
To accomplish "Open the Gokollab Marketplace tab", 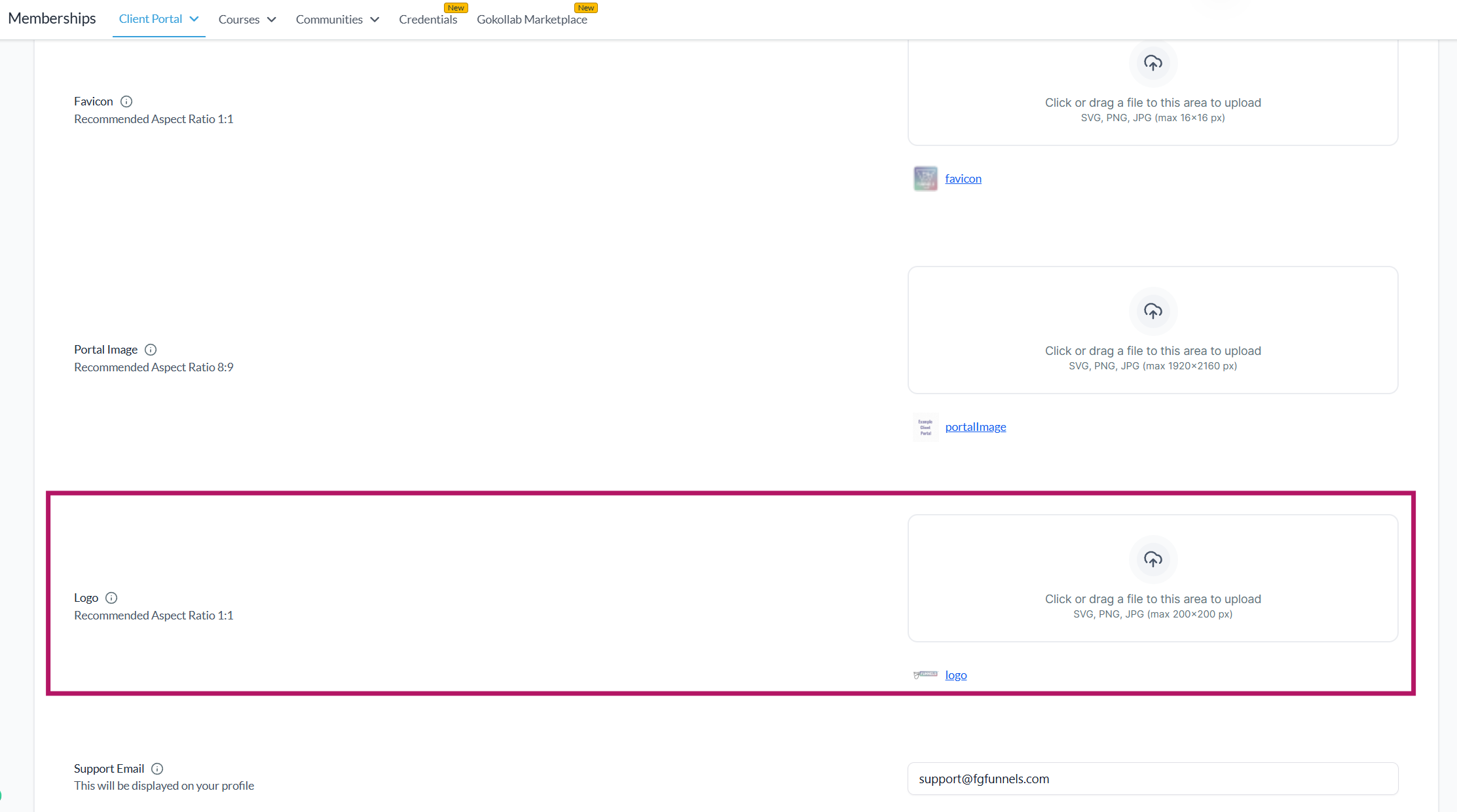I will pyautogui.click(x=532, y=20).
